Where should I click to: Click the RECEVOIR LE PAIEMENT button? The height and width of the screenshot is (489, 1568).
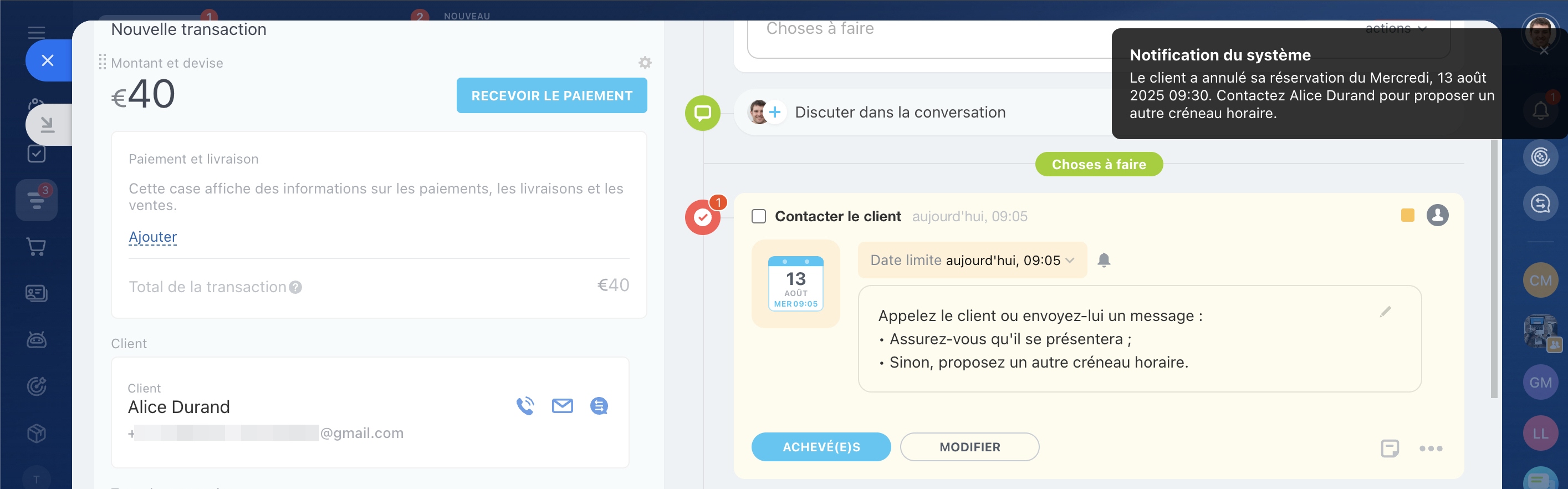click(x=551, y=95)
